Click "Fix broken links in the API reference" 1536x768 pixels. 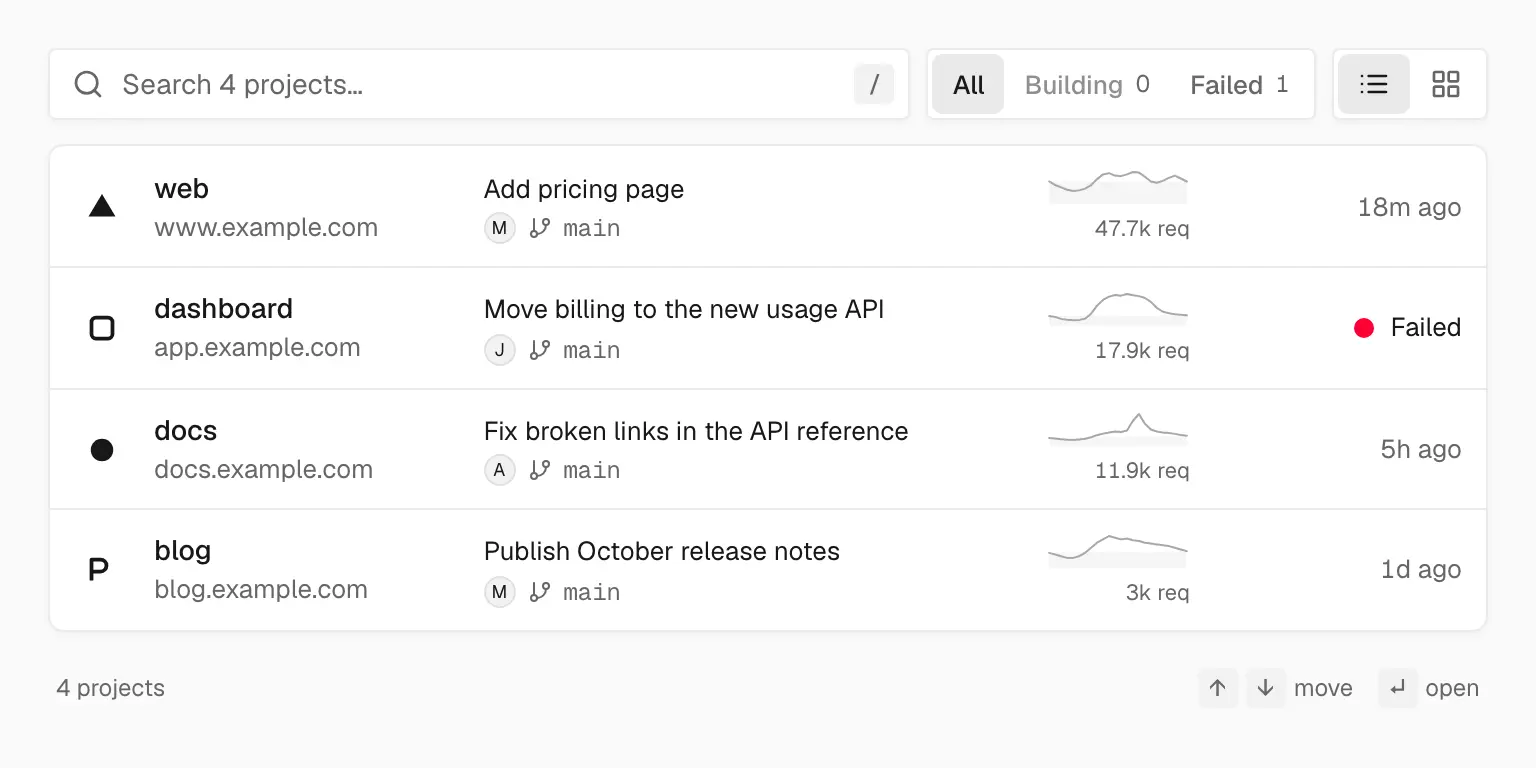(696, 431)
